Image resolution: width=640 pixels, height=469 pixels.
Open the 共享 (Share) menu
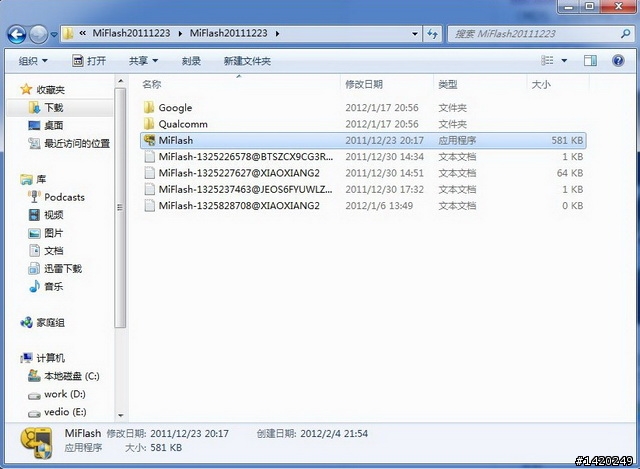[x=143, y=61]
